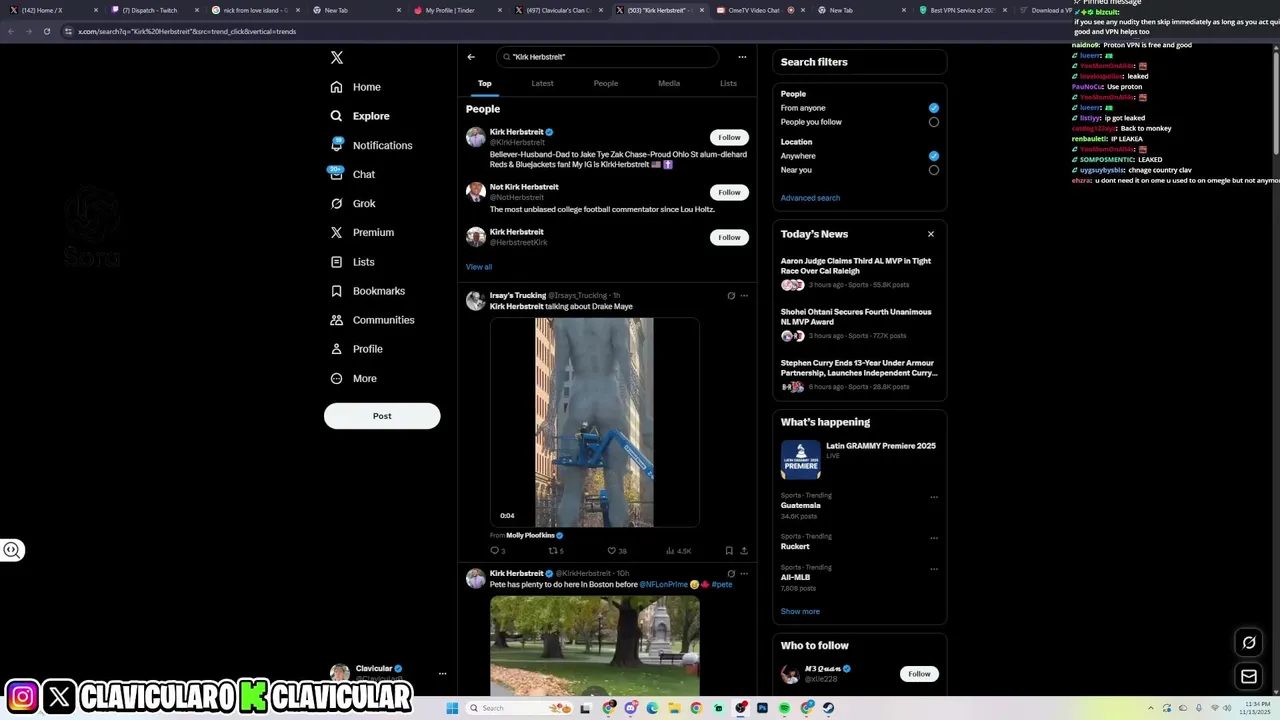
Task: Switch to the Latest tab
Action: pyautogui.click(x=542, y=83)
